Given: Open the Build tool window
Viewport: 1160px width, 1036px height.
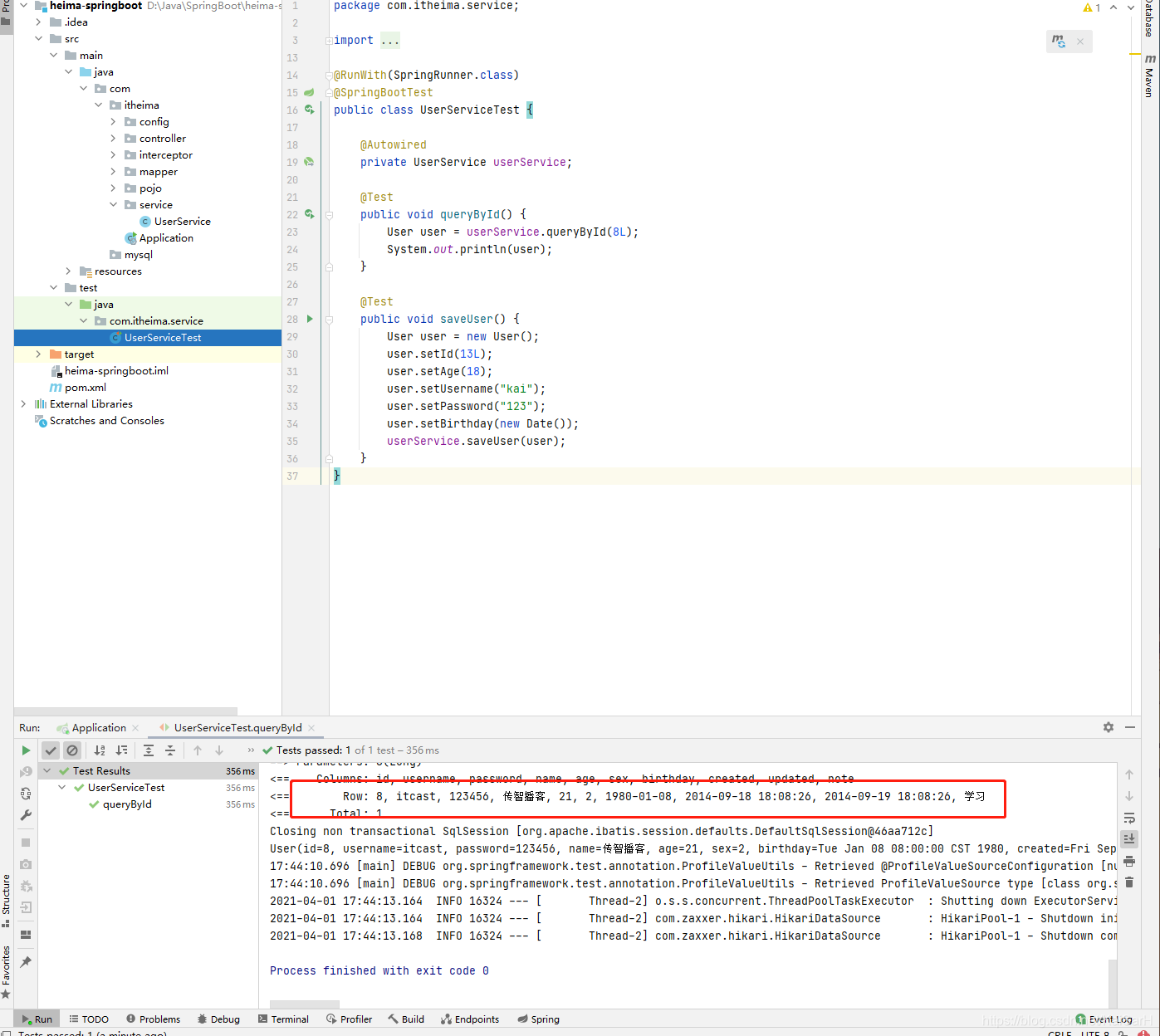Looking at the screenshot, I should click(x=406, y=1019).
